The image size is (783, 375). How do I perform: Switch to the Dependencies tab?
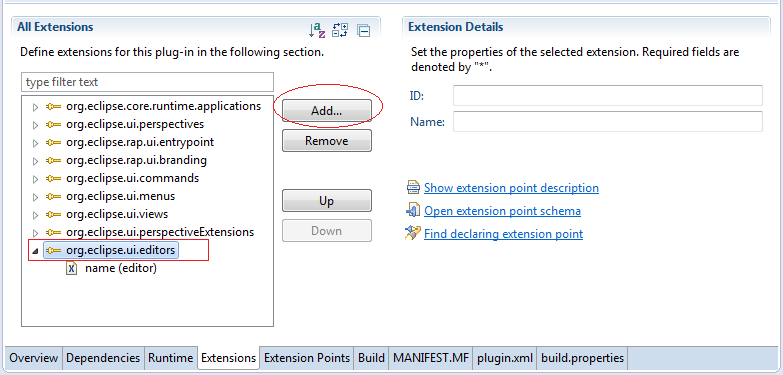pos(103,358)
